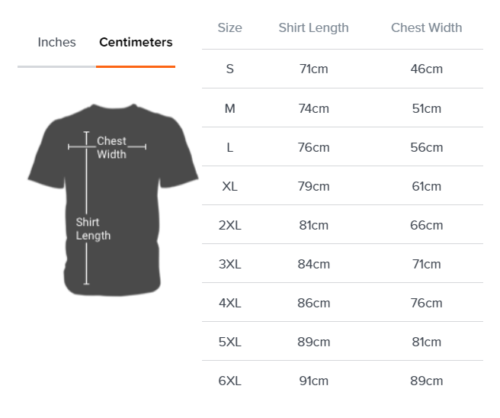Click the Shirt Length column header
500x418 pixels.
coord(314,28)
